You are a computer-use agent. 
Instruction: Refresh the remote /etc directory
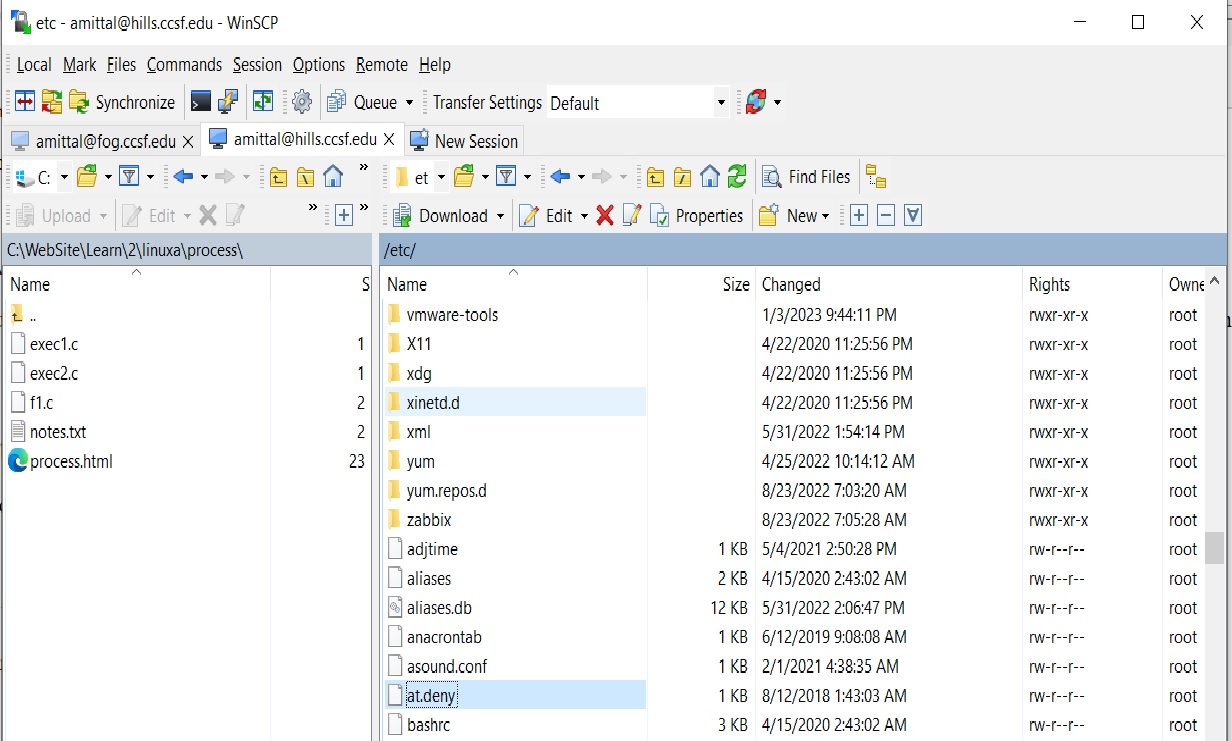pyautogui.click(x=737, y=177)
